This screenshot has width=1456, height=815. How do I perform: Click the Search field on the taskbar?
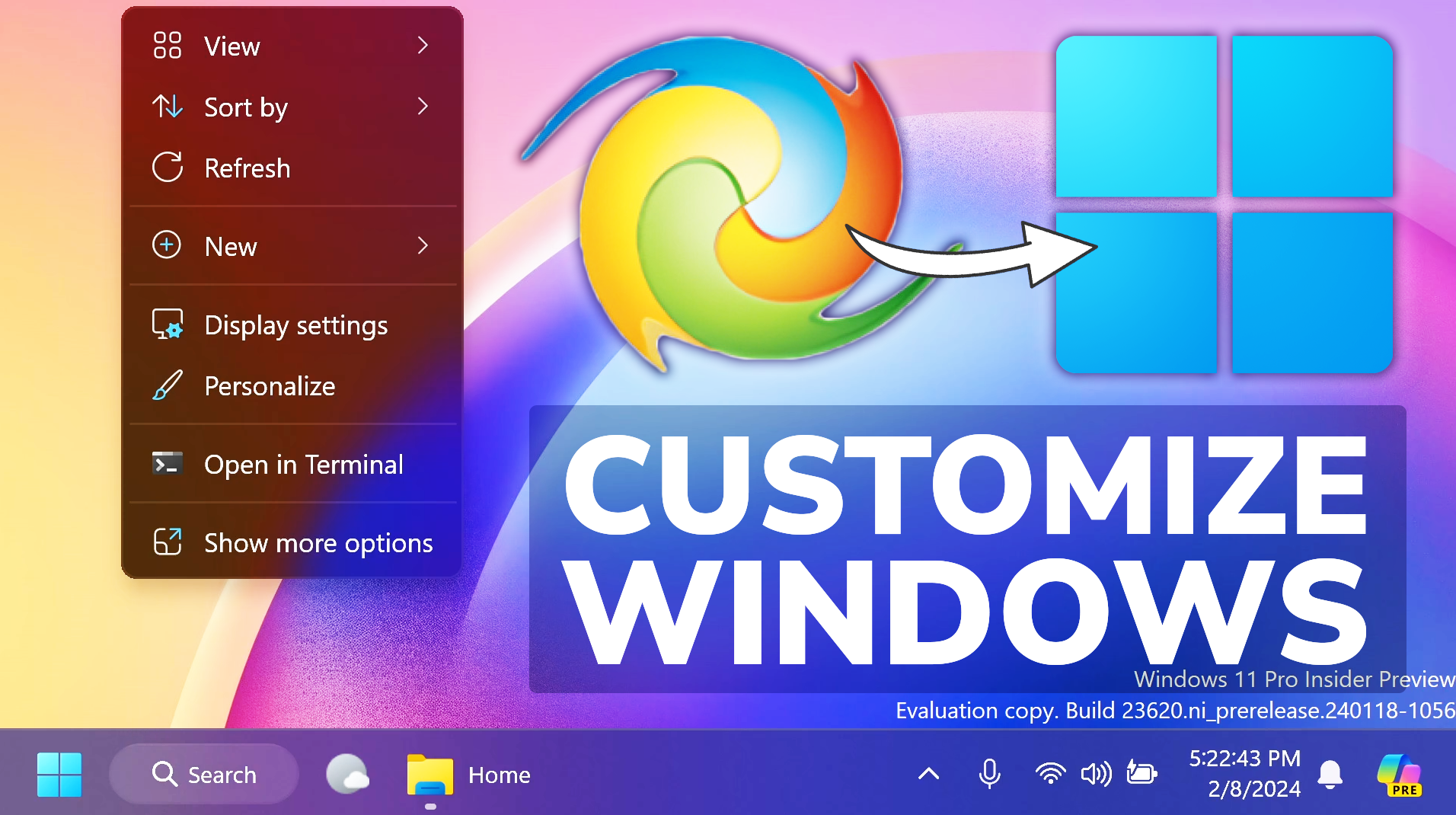point(204,774)
